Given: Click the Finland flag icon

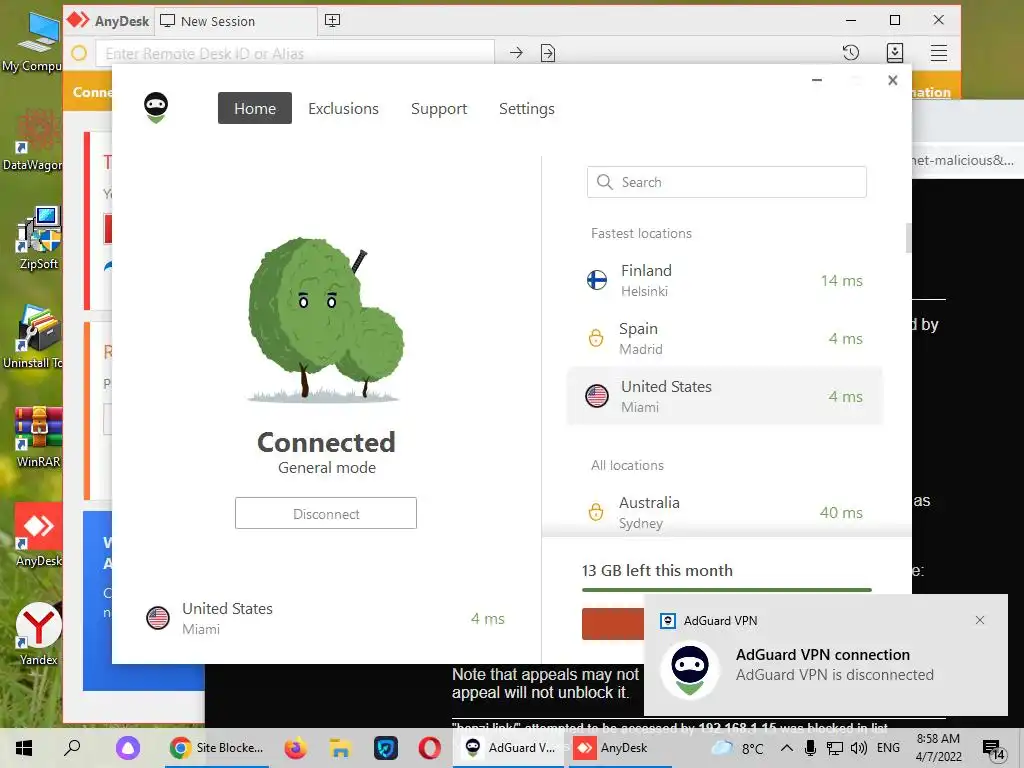Looking at the screenshot, I should pyautogui.click(x=597, y=280).
